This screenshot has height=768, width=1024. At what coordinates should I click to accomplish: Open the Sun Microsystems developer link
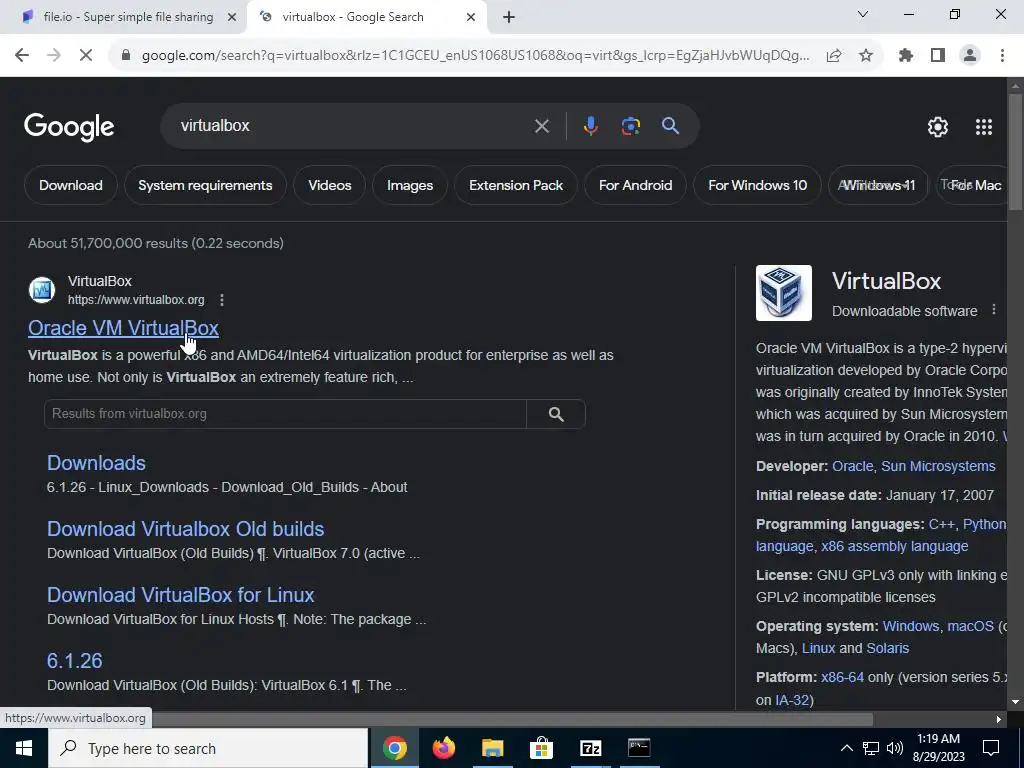tap(938, 466)
